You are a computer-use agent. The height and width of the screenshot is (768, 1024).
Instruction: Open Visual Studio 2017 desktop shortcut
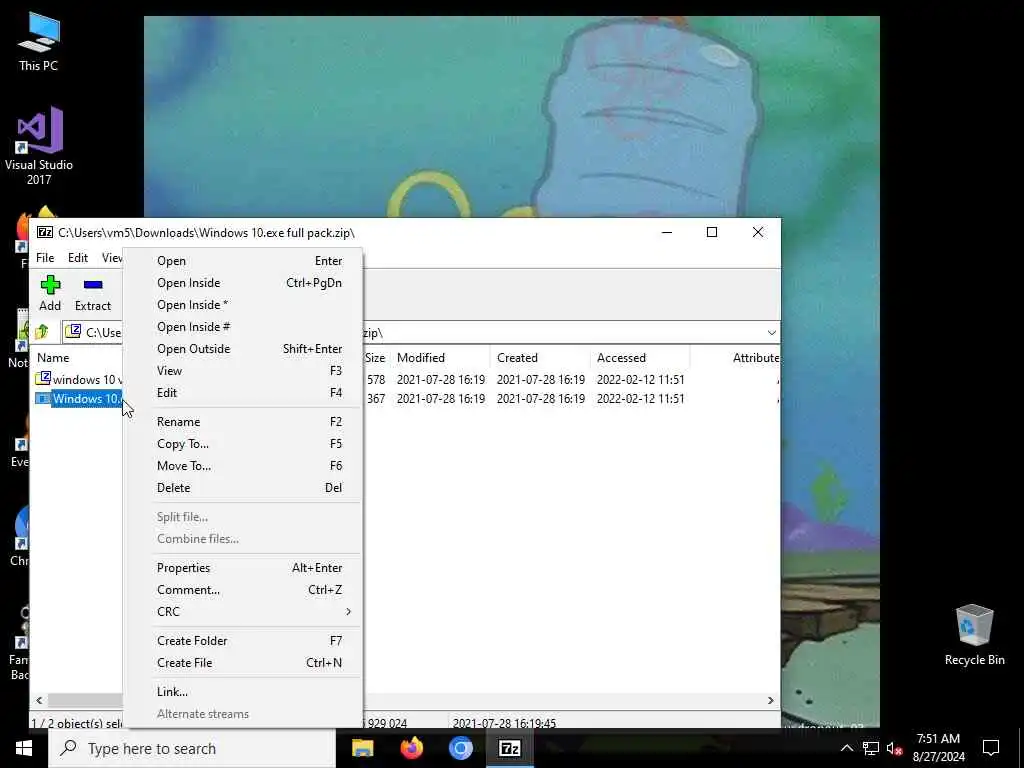pyautogui.click(x=39, y=146)
